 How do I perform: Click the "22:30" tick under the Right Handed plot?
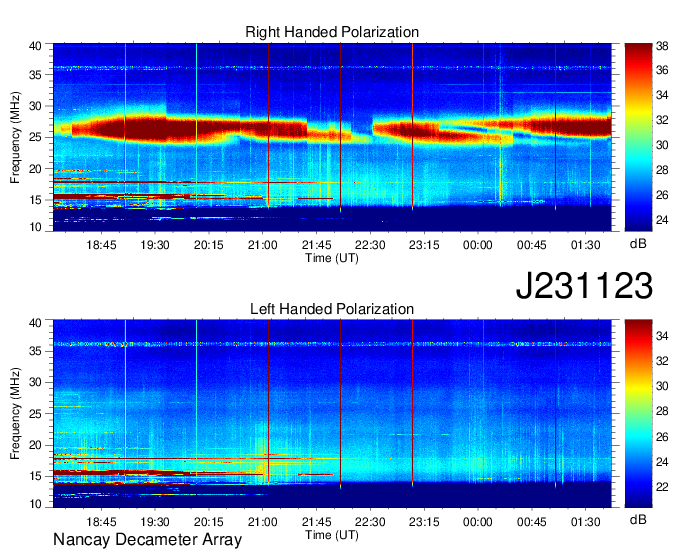coord(370,245)
